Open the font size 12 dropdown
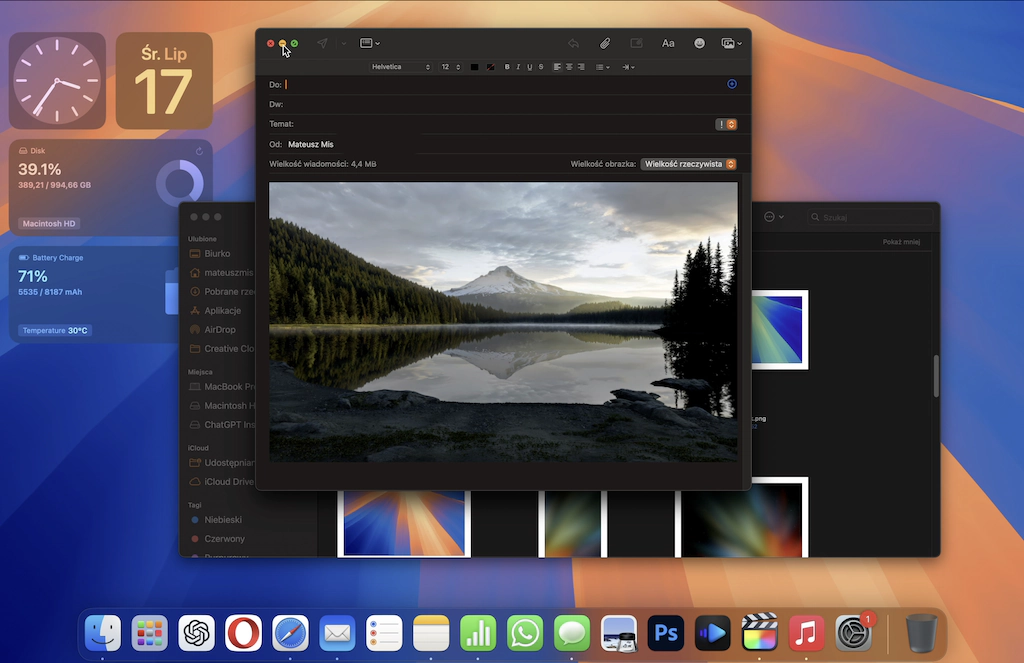The width and height of the screenshot is (1024, 663). [x=451, y=67]
